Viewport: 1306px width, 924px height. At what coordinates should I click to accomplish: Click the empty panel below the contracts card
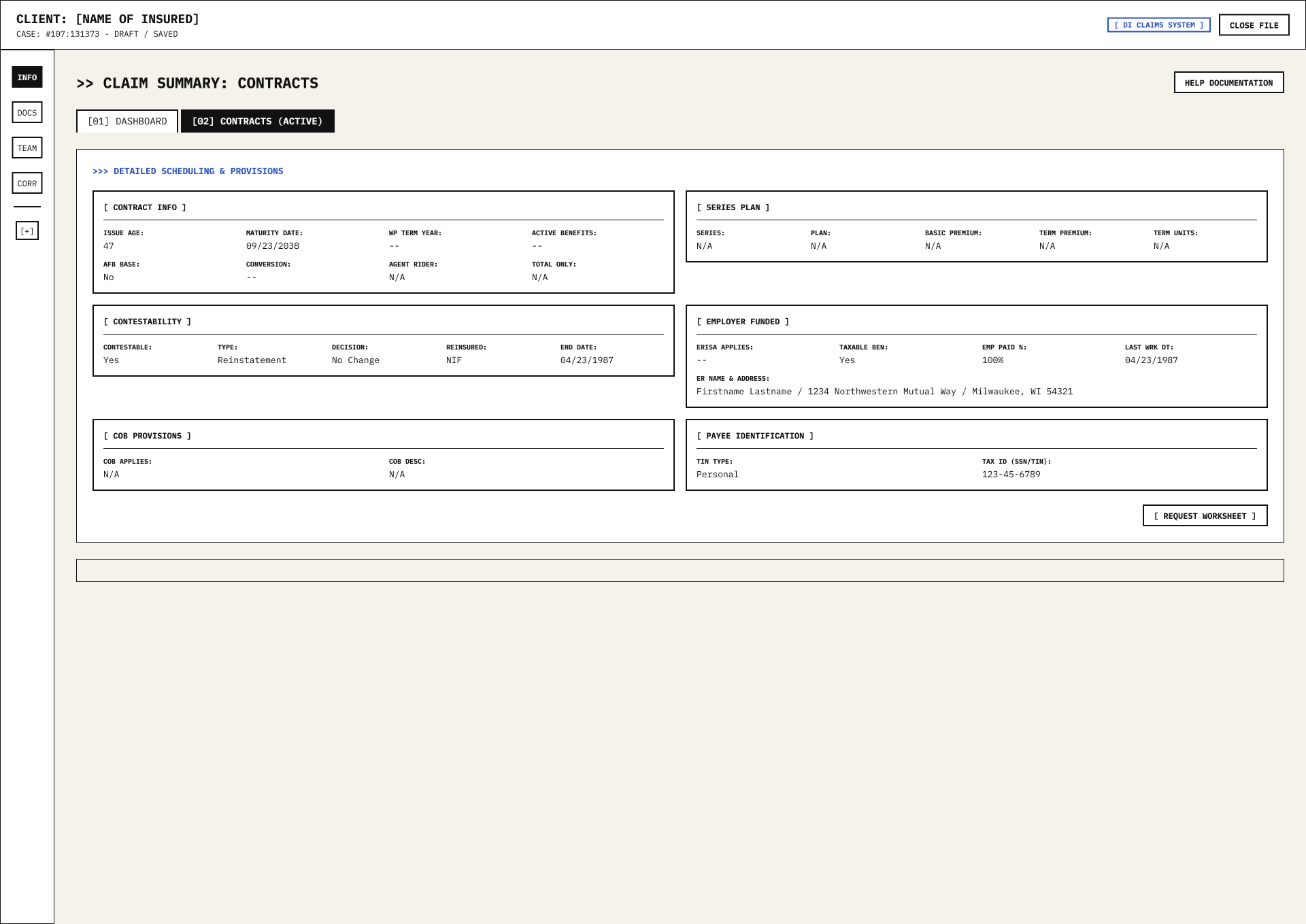click(x=680, y=570)
